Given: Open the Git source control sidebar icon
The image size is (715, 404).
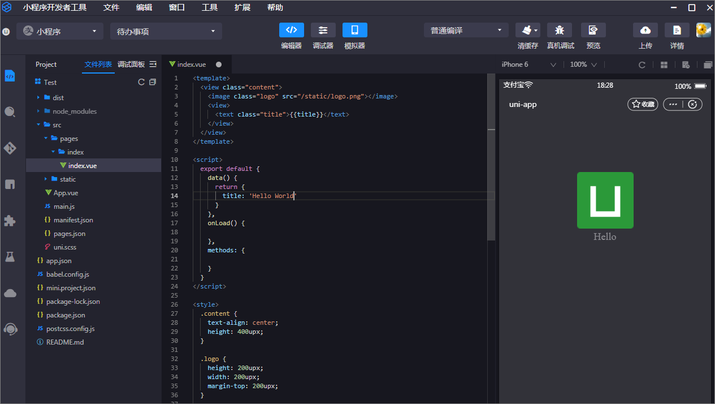Looking at the screenshot, I should (10, 148).
